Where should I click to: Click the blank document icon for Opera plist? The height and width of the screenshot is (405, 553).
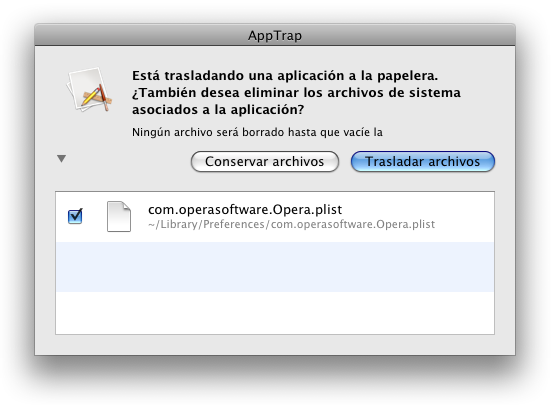point(119,216)
